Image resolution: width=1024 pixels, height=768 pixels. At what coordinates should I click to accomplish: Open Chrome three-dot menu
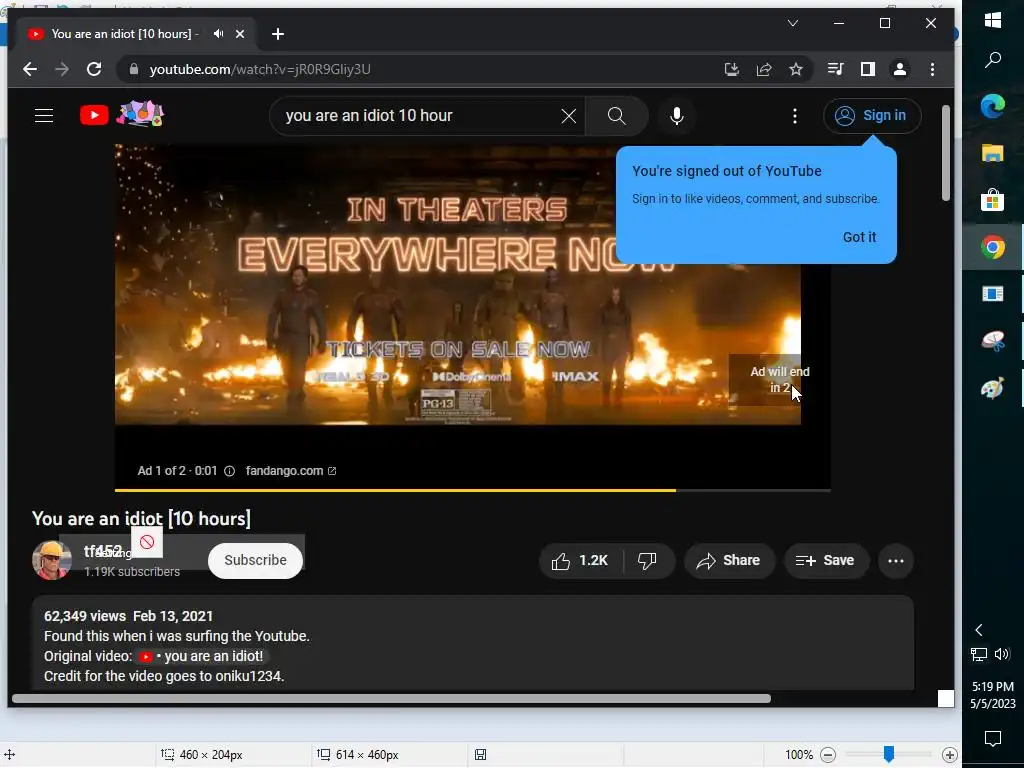click(933, 69)
